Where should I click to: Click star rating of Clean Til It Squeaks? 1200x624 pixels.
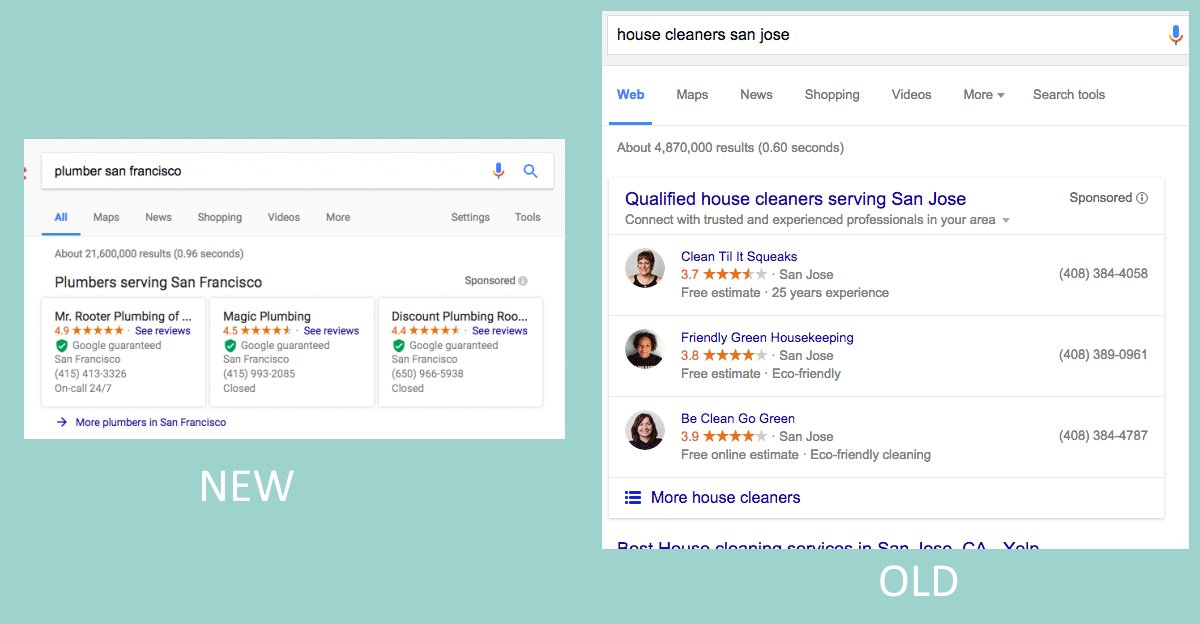(x=735, y=274)
